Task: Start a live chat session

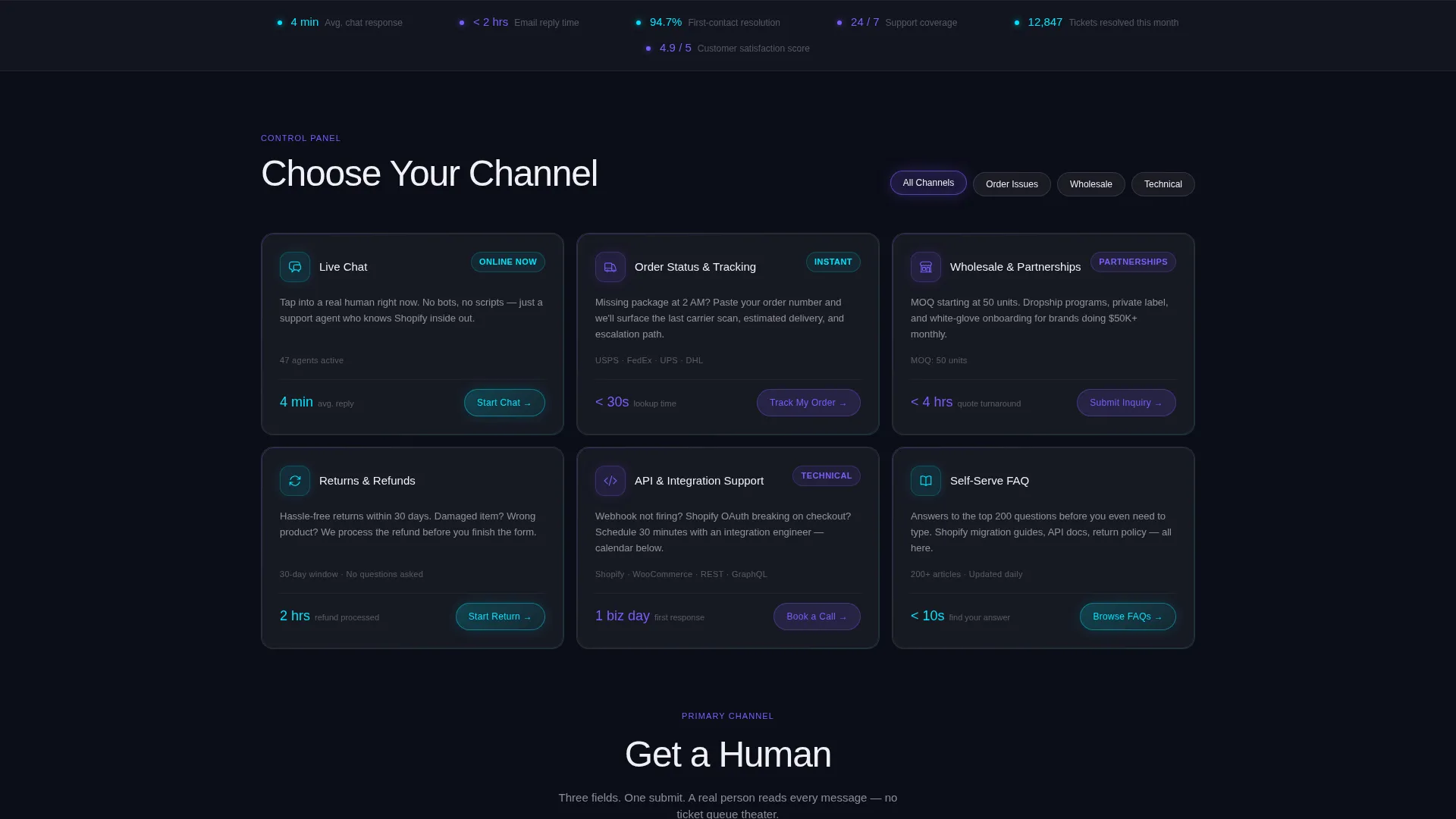Action: coord(504,403)
